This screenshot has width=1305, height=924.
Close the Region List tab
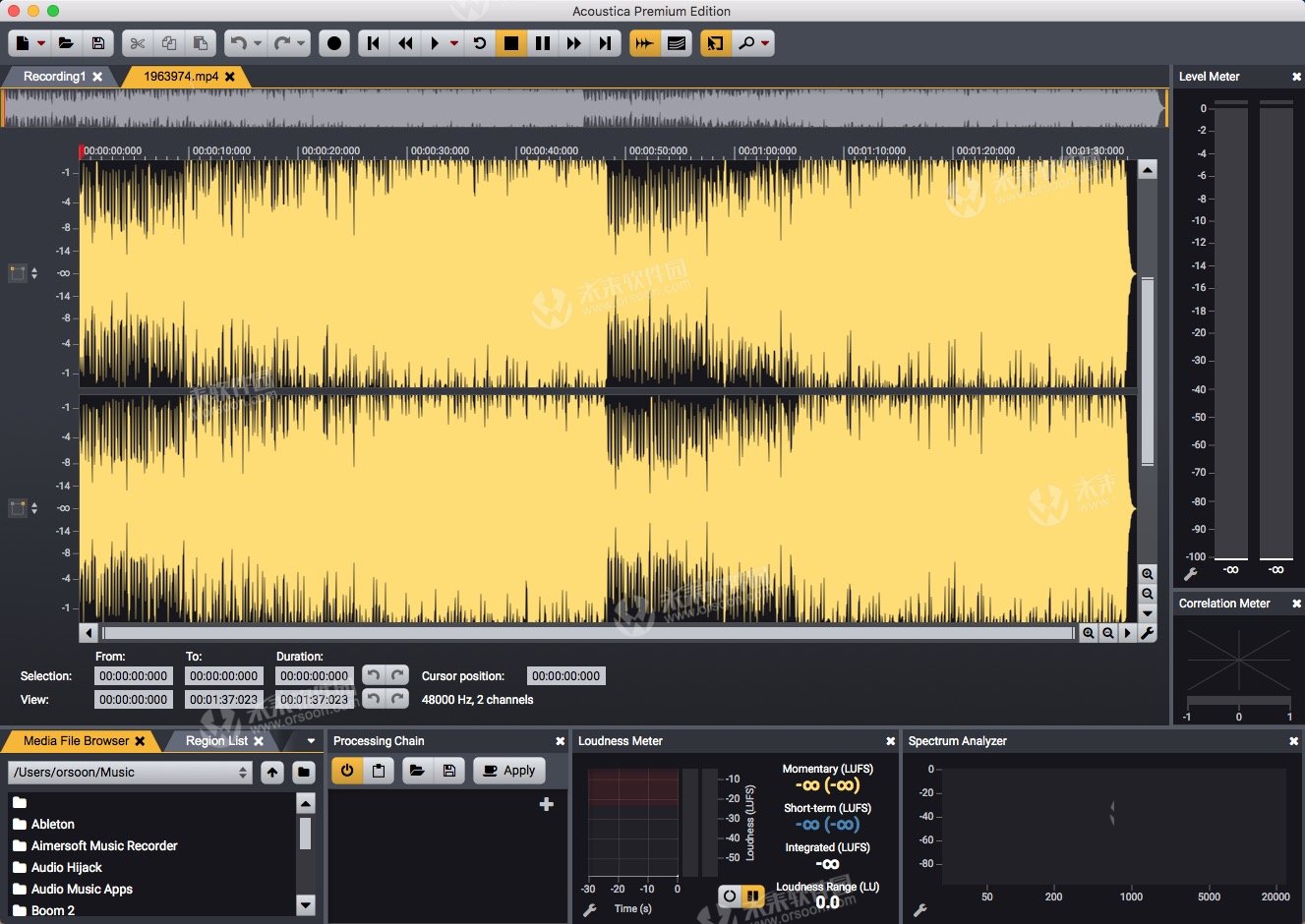[259, 741]
